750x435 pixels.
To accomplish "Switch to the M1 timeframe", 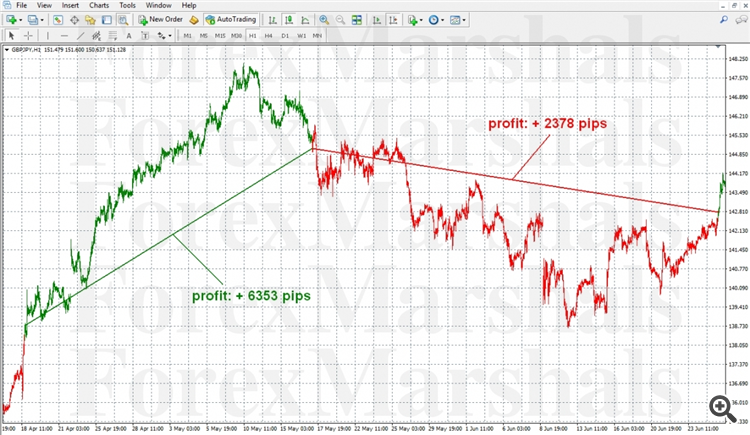I will pos(188,36).
